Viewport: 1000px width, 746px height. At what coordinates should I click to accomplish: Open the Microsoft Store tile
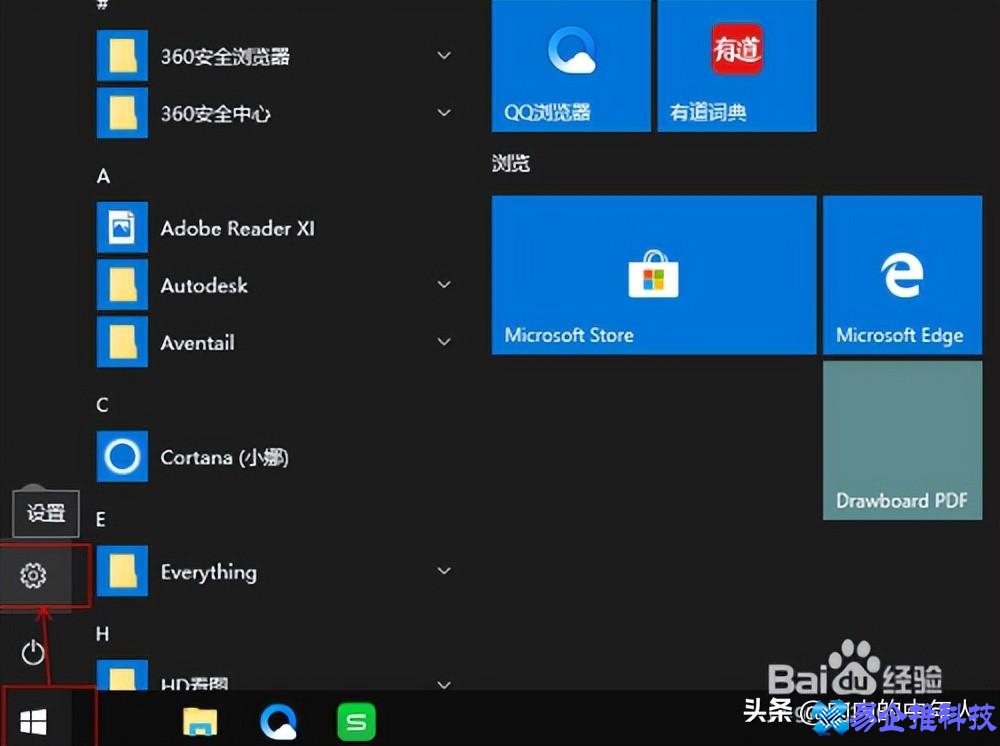(x=653, y=275)
